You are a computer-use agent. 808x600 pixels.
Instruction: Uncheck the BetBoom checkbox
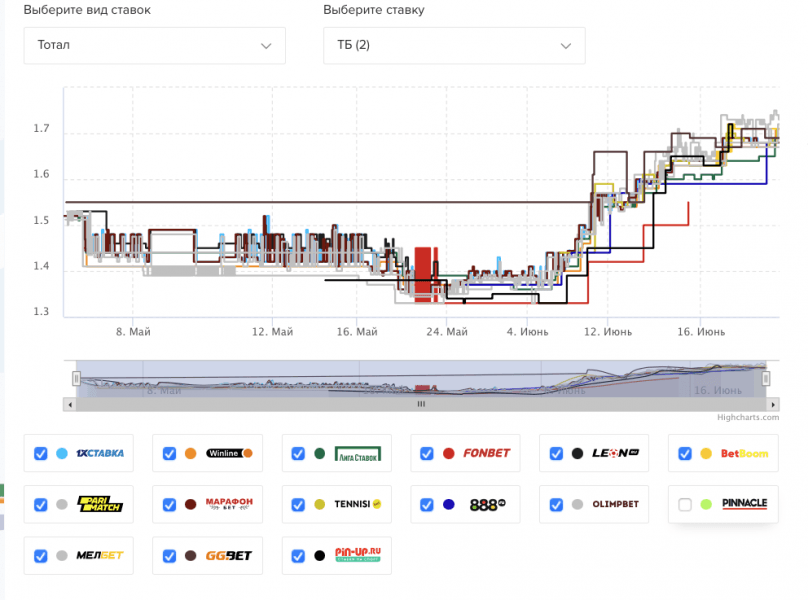click(x=685, y=453)
